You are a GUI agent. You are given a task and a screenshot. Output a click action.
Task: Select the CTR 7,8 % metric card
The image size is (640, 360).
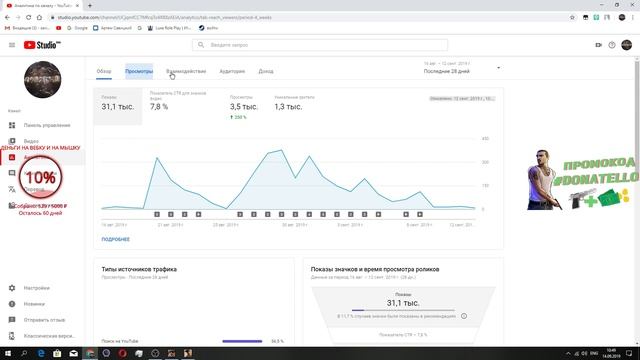coord(182,106)
